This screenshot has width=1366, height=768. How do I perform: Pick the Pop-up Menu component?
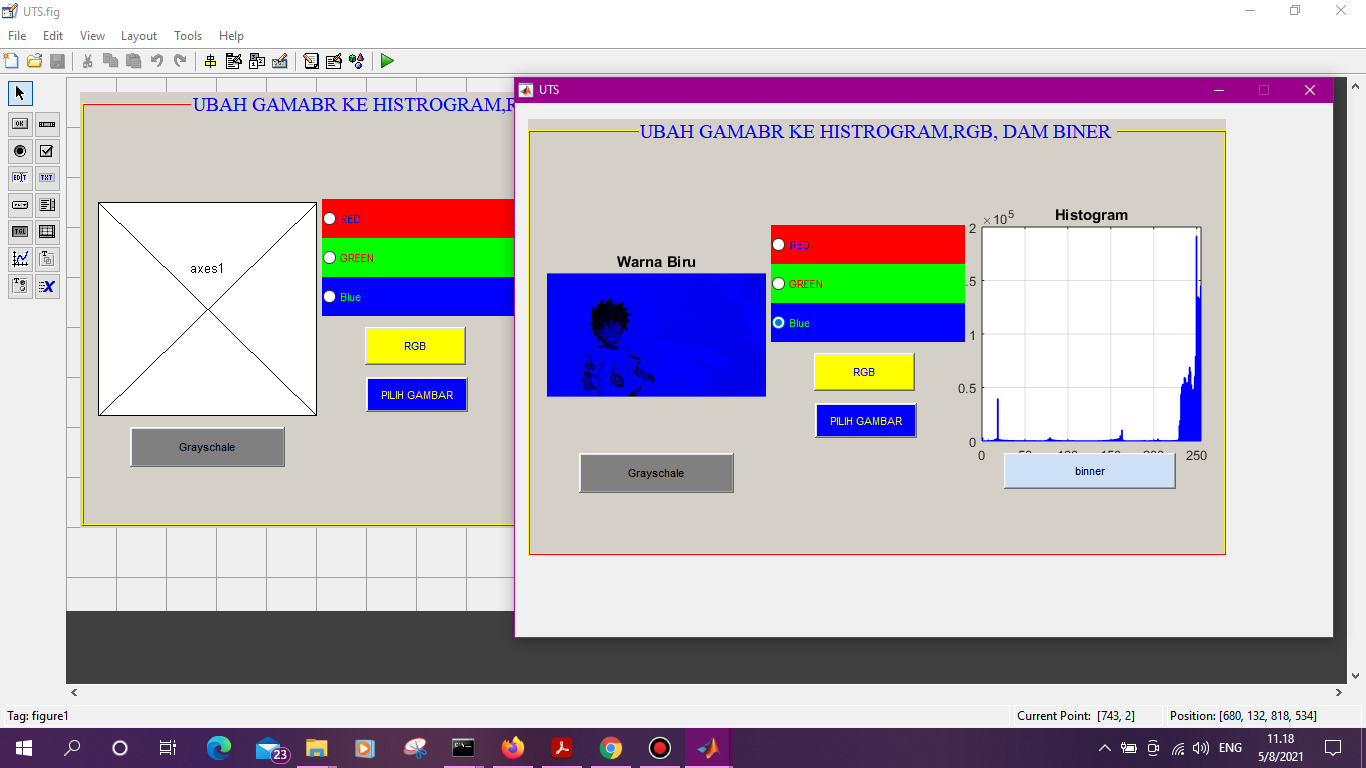(x=20, y=205)
